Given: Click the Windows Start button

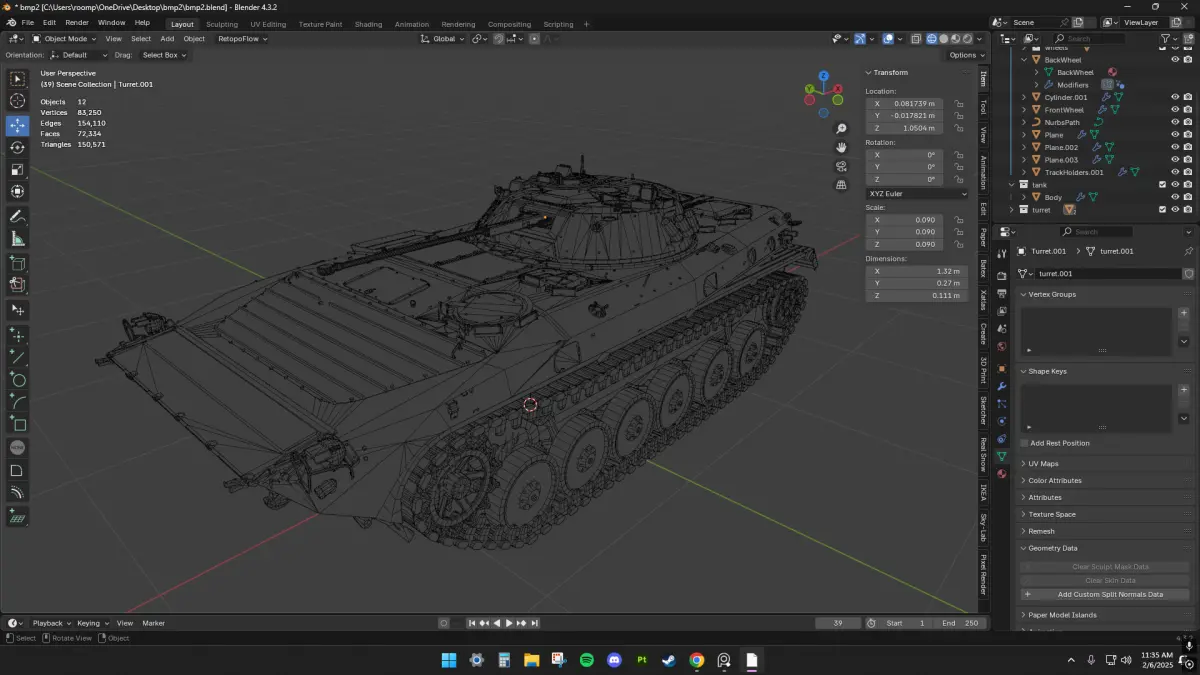Looking at the screenshot, I should point(449,660).
